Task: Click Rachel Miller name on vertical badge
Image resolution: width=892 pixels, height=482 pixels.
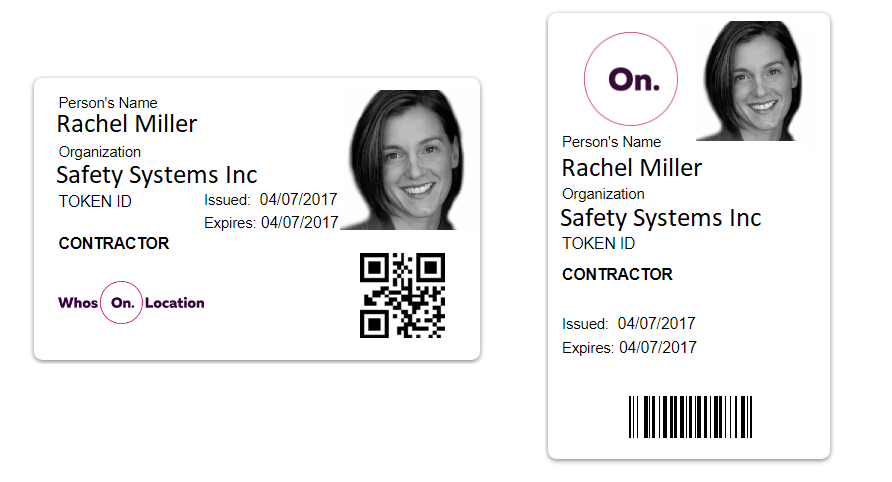Action: (632, 168)
